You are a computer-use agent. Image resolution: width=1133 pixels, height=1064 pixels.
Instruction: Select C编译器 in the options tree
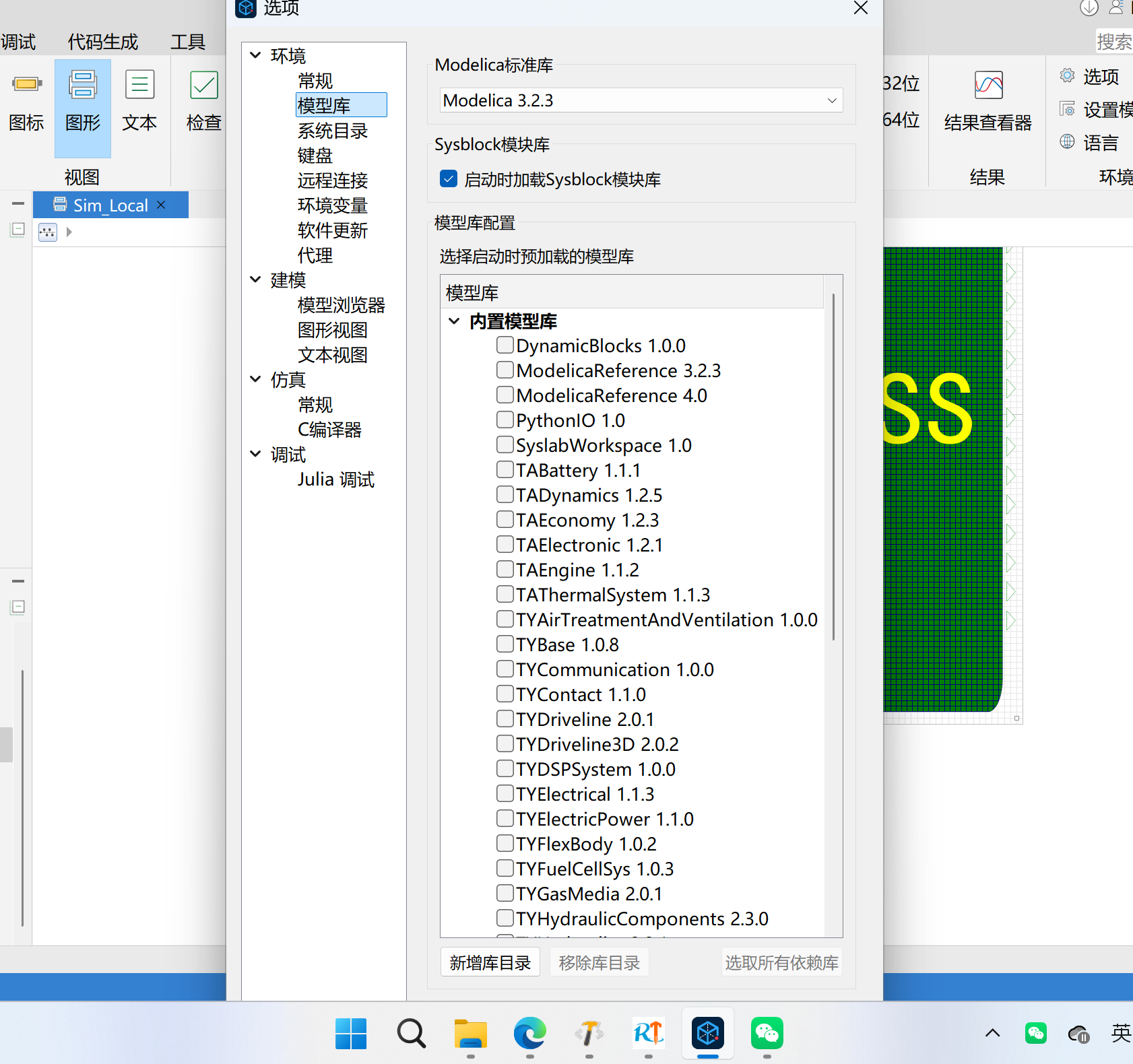(x=330, y=430)
